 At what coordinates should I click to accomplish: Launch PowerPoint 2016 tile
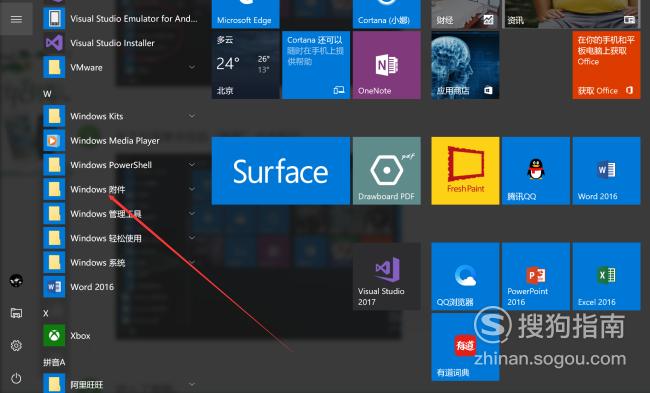point(536,277)
